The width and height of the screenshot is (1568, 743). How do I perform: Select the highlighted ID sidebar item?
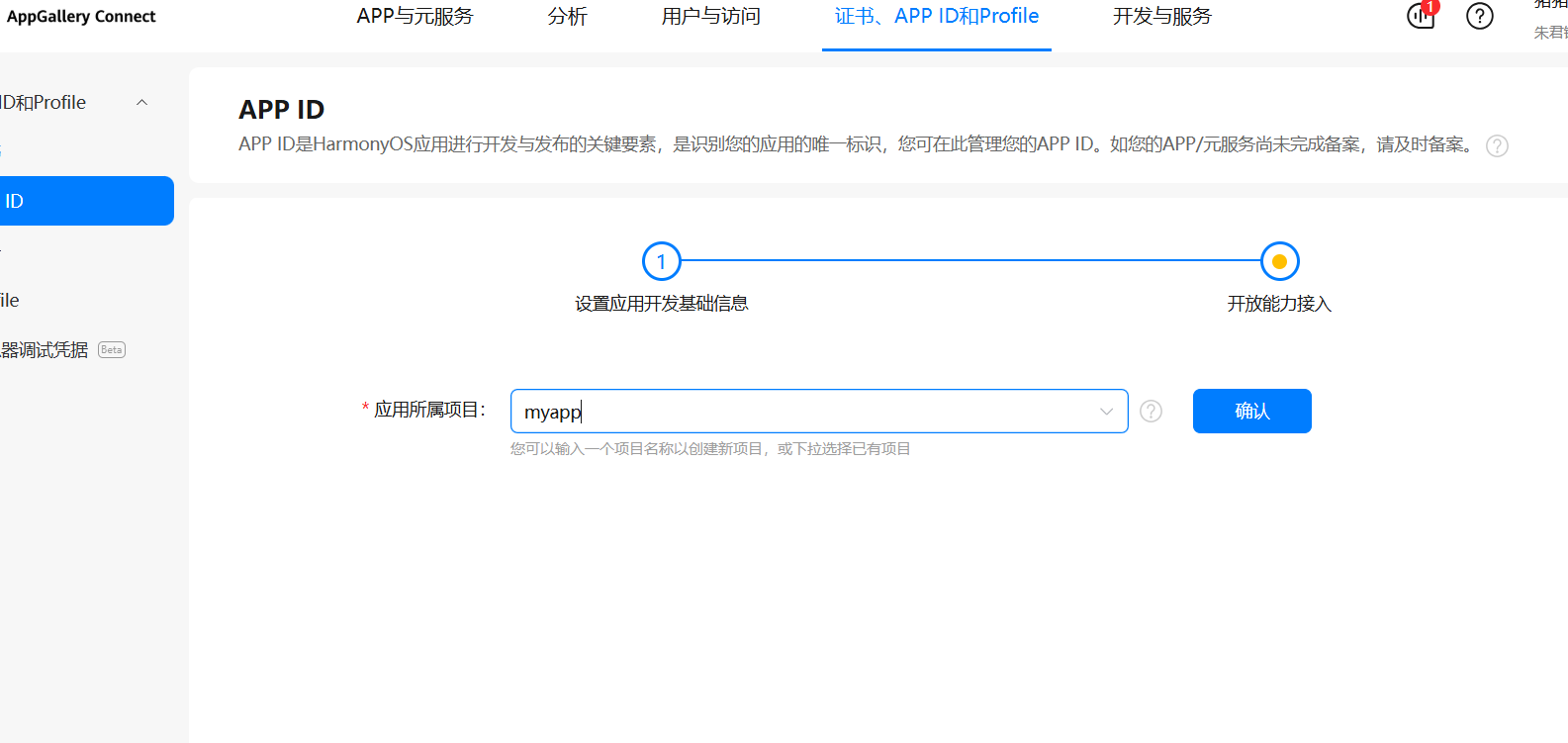point(86,201)
